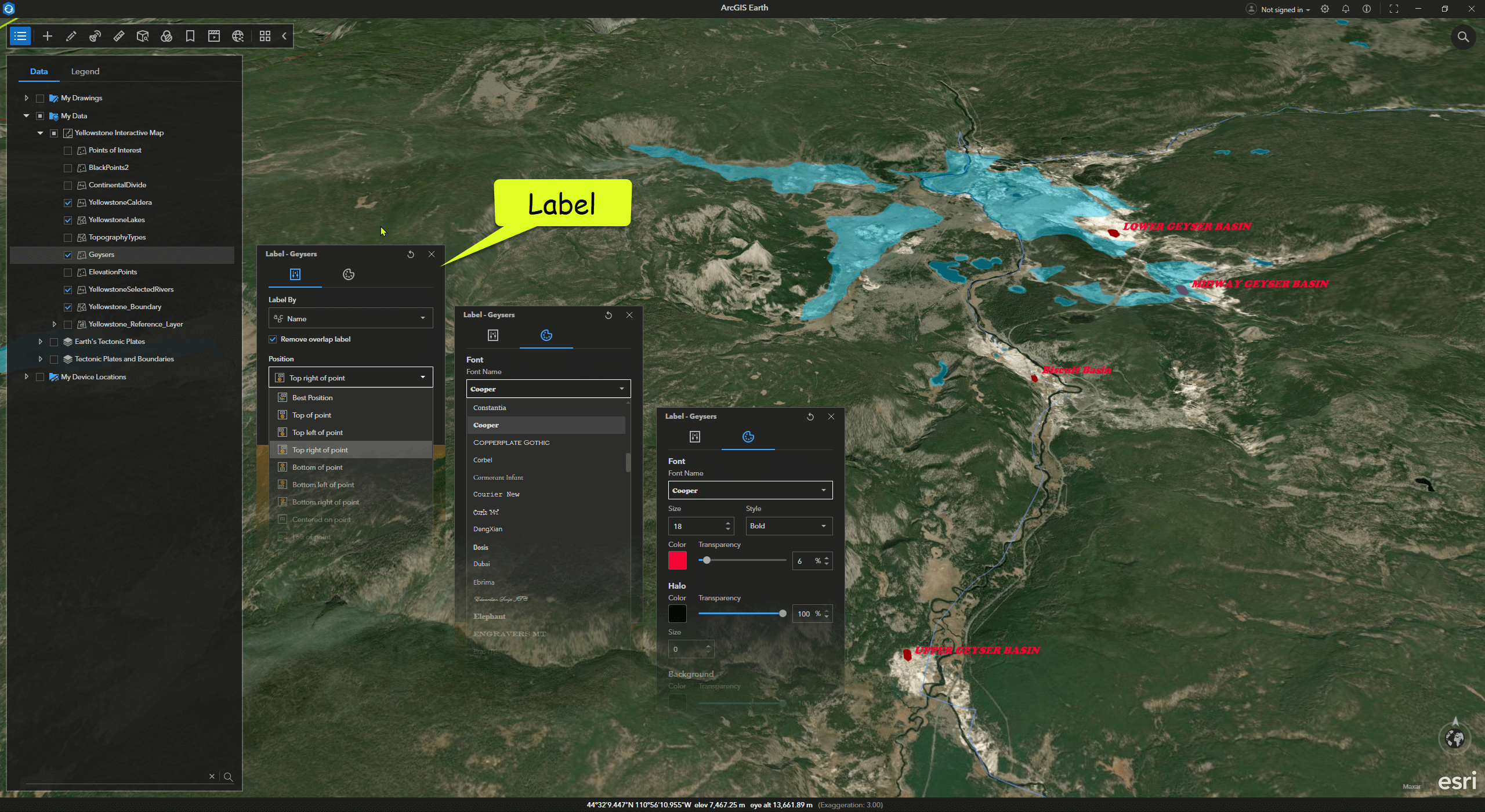Click the map search magnifier icon
The width and height of the screenshot is (1485, 812).
(x=1463, y=37)
